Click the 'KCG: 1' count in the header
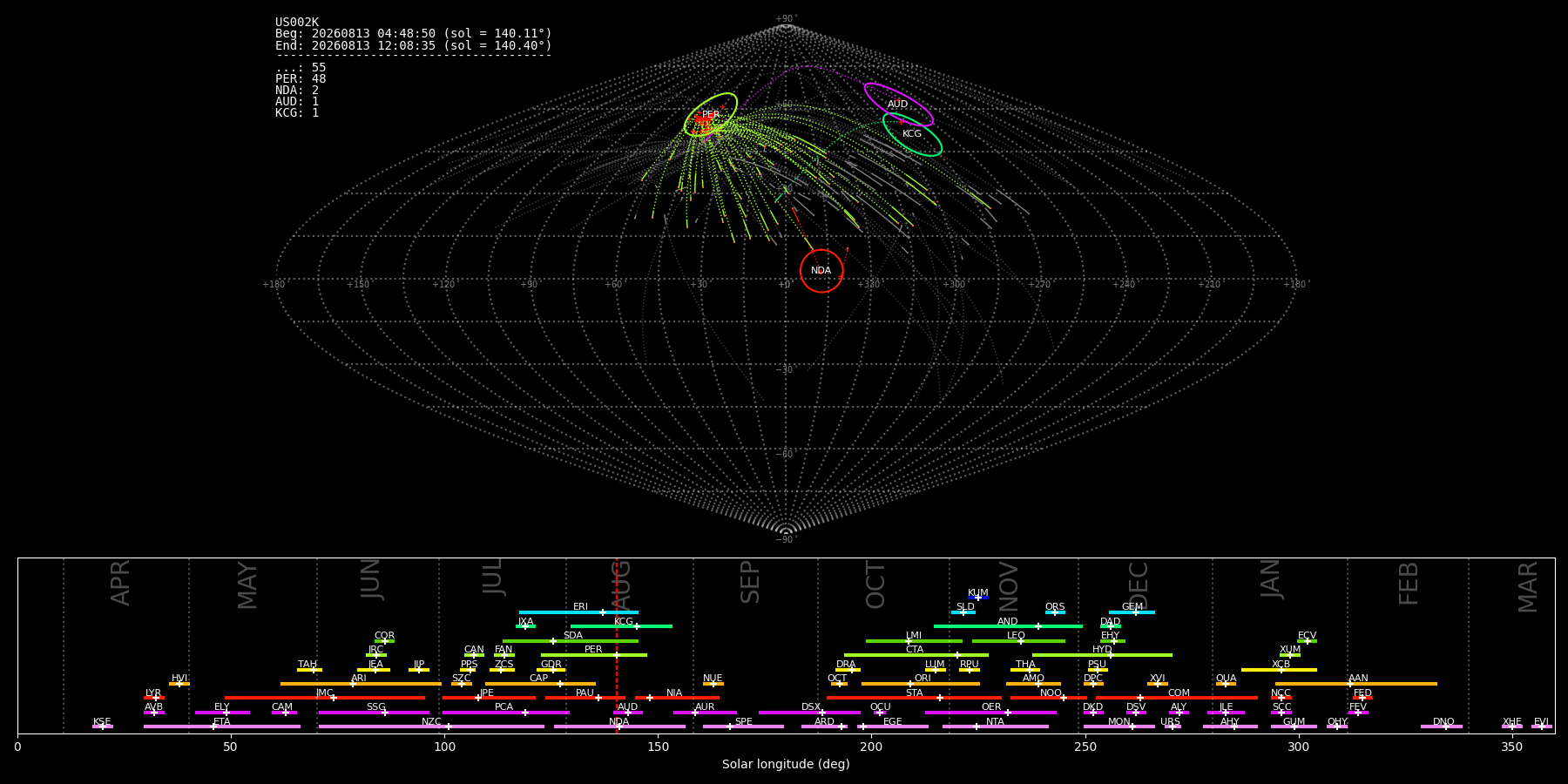 pyautogui.click(x=297, y=113)
